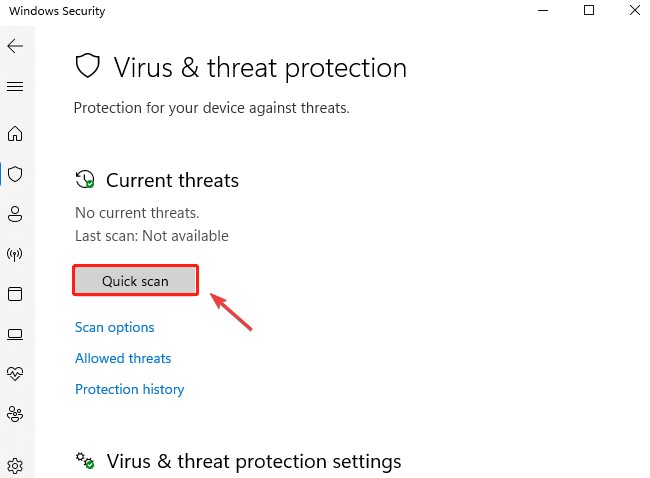
Task: Open Device security laptop icon
Action: (x=15, y=334)
